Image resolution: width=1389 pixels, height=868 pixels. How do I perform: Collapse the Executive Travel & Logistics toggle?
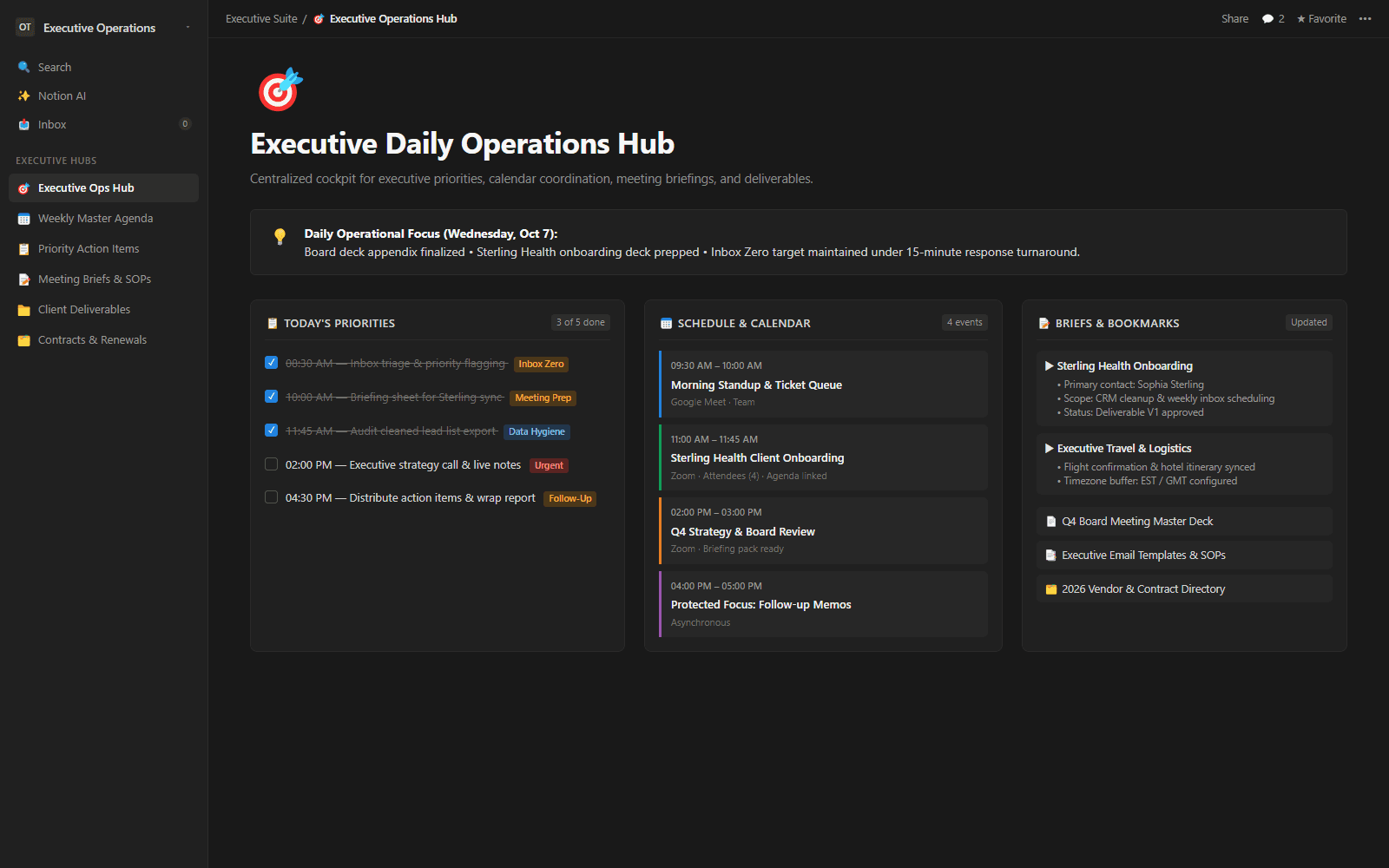coord(1050,449)
